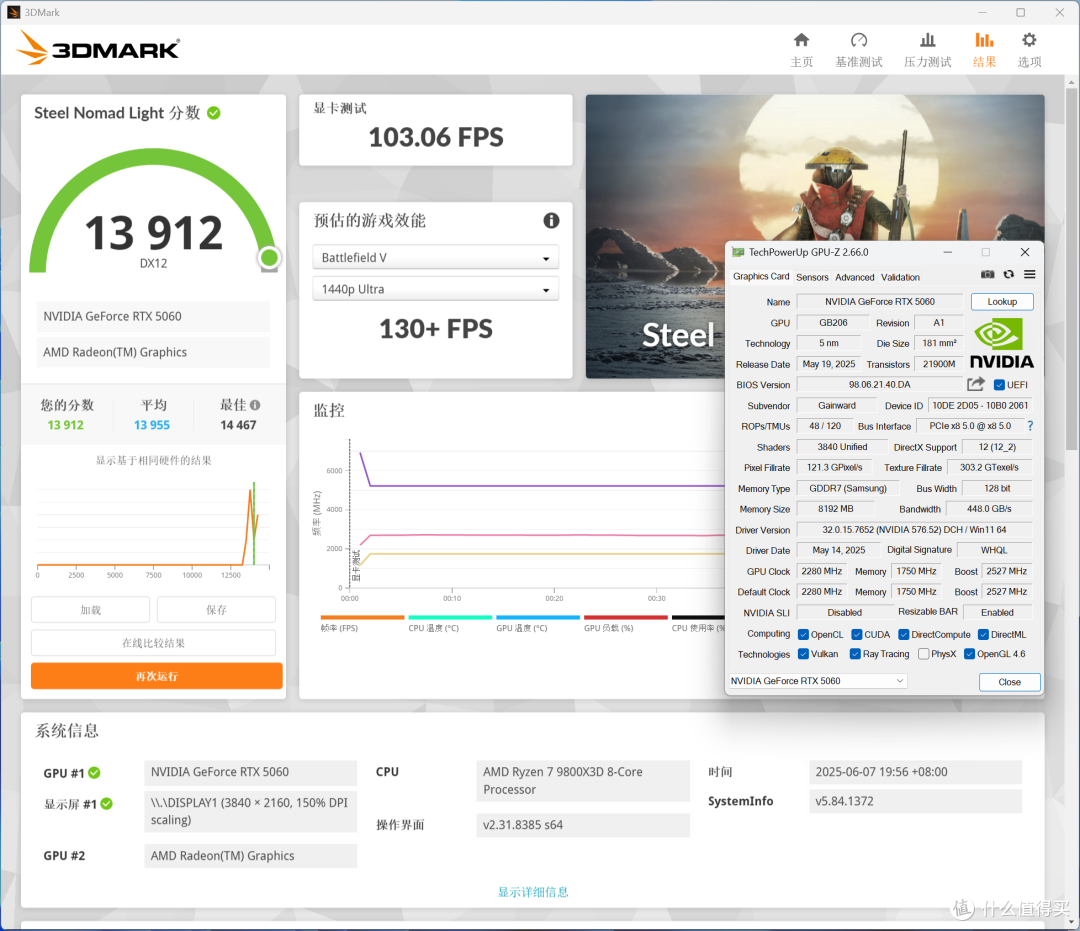This screenshot has height=931, width=1080.
Task: Click the green score gauge marker
Action: (x=269, y=258)
